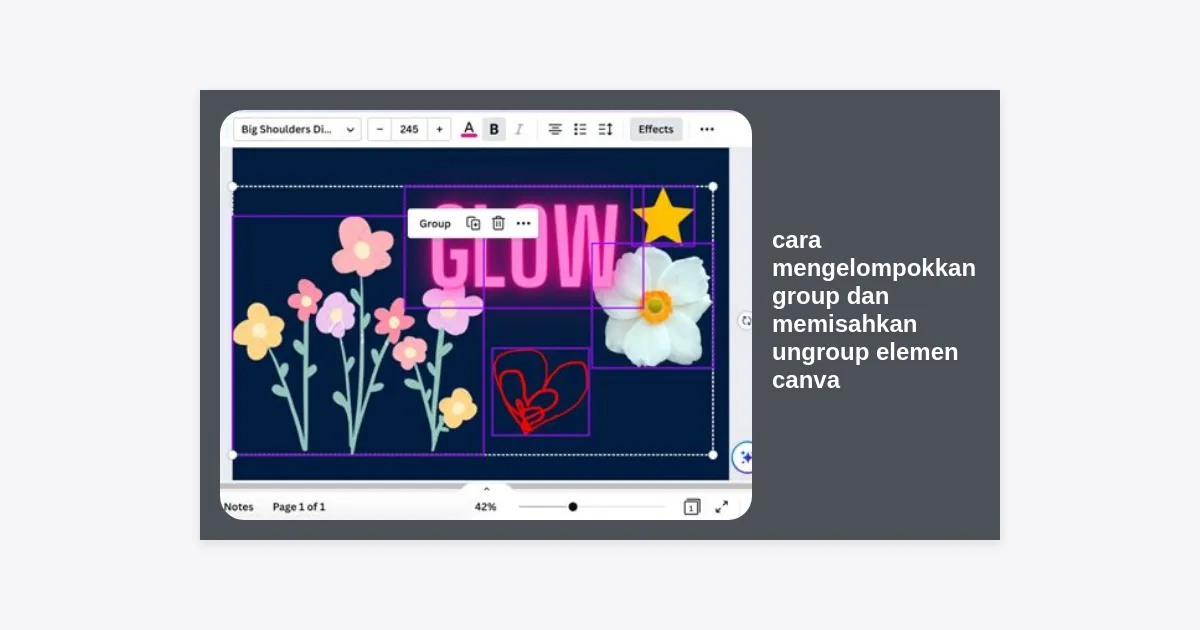Open the Effects panel
The image size is (1200, 630).
coord(656,129)
